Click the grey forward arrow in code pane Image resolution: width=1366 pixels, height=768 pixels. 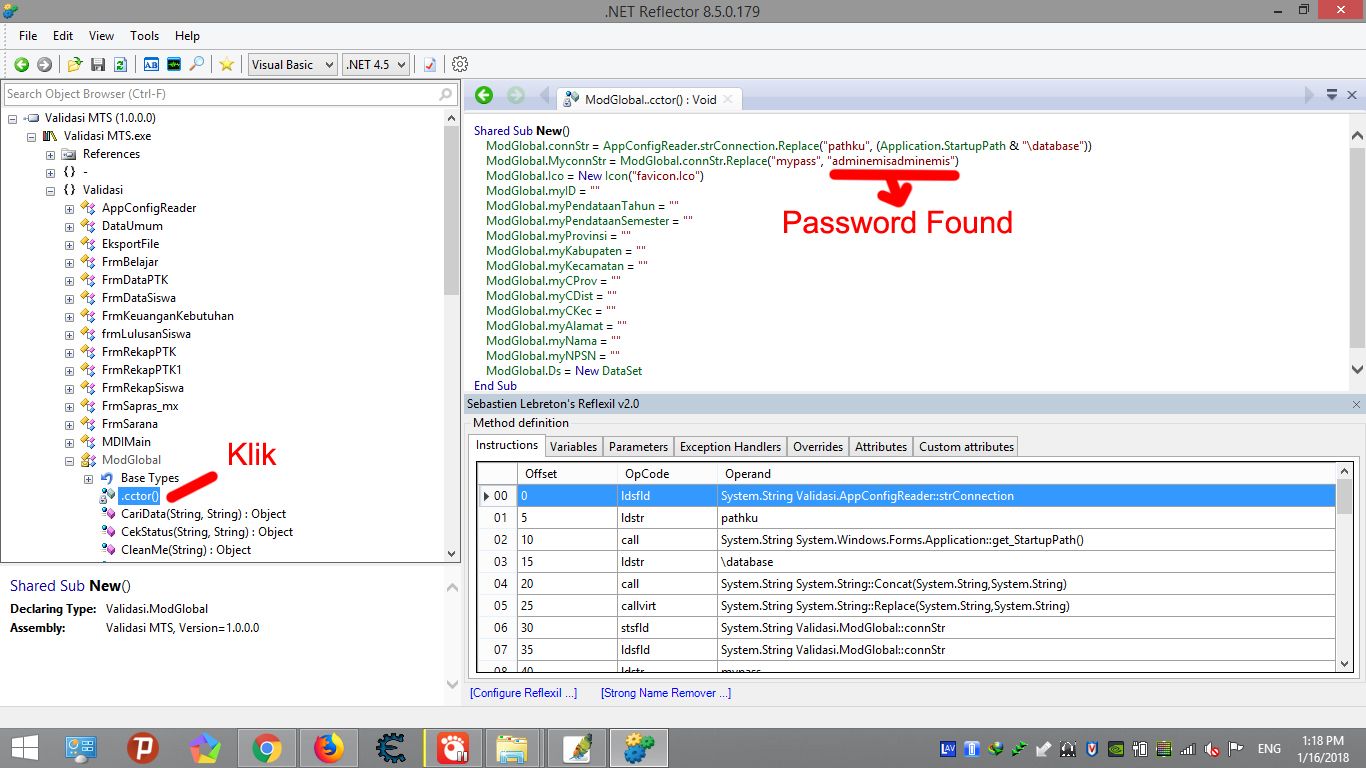pos(516,95)
